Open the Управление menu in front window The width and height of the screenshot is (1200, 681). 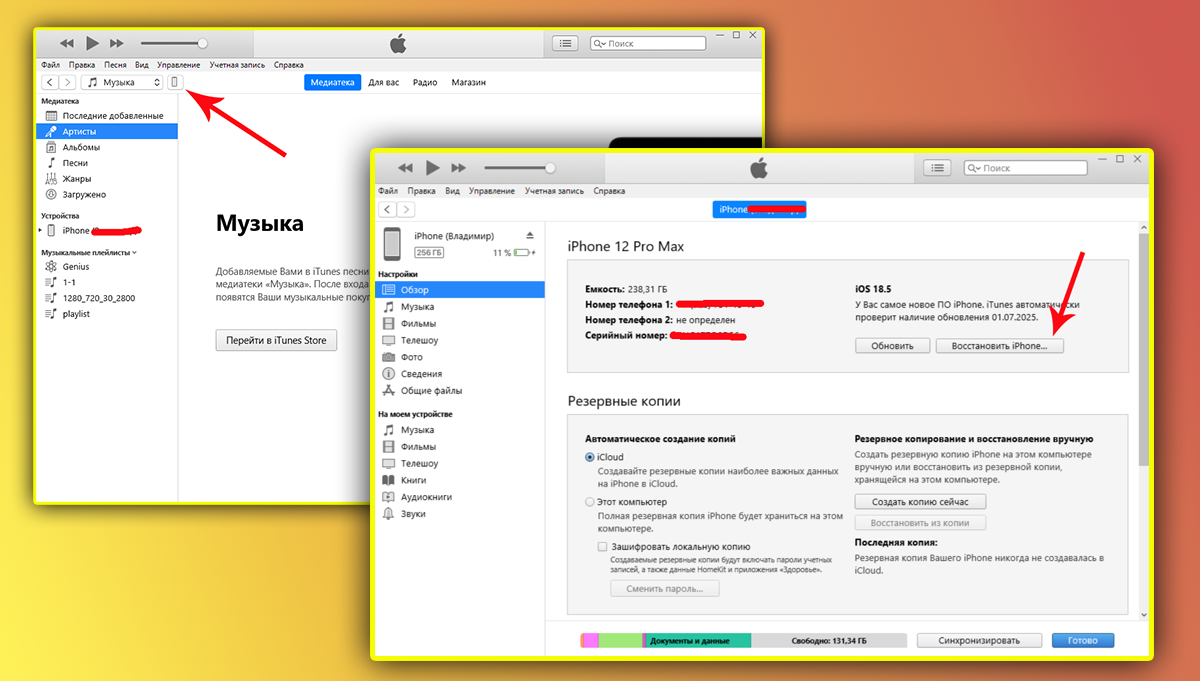coord(492,191)
